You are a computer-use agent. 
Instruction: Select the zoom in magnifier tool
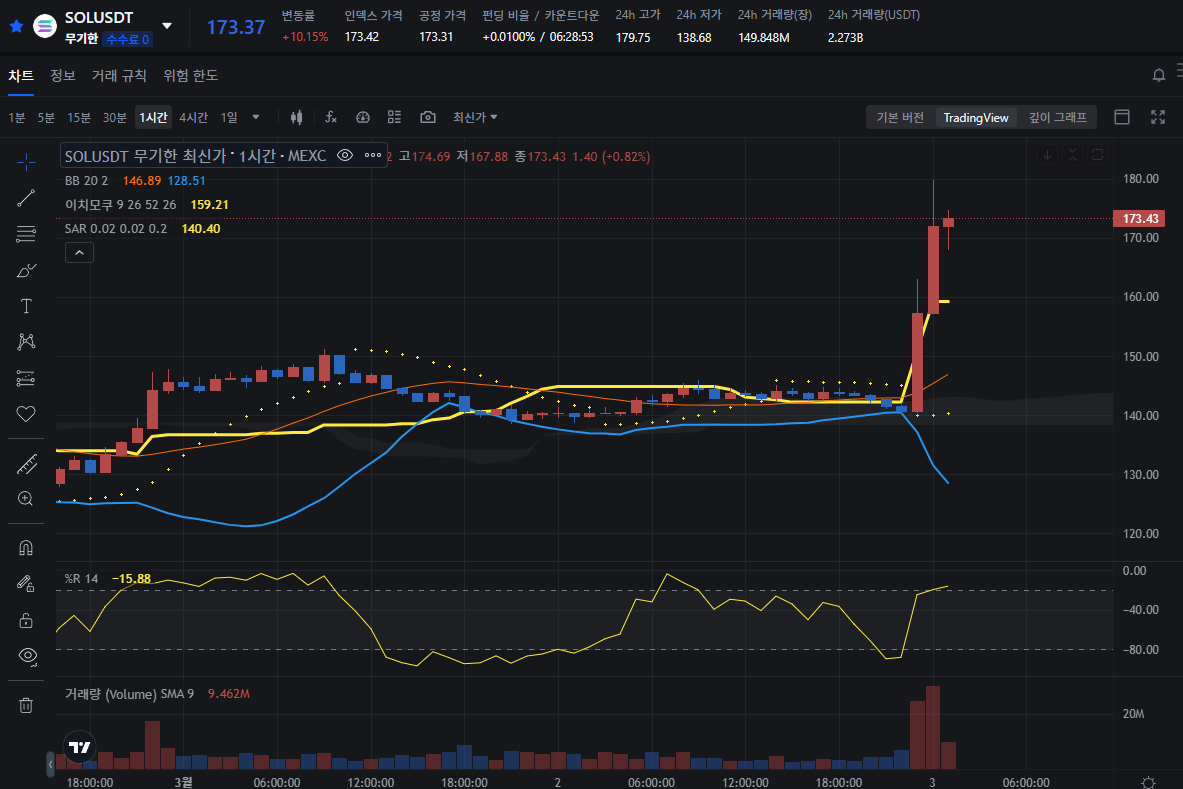point(26,499)
